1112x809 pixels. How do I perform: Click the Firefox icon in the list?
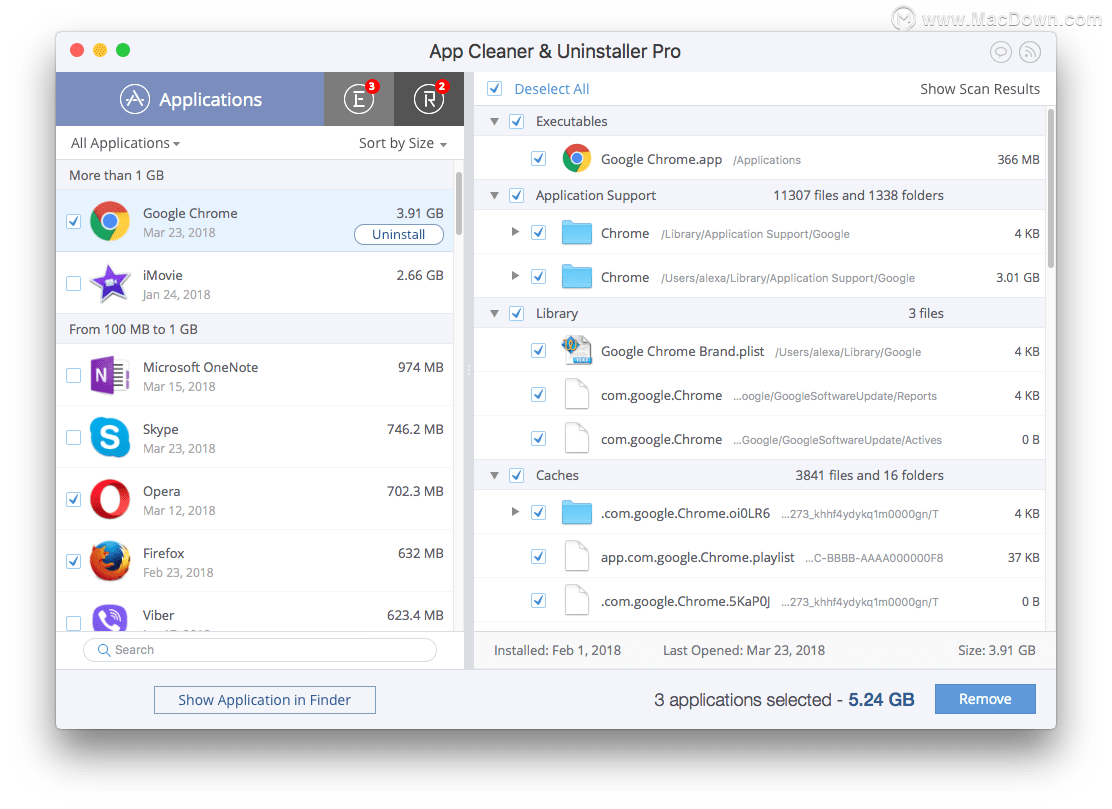pyautogui.click(x=110, y=562)
